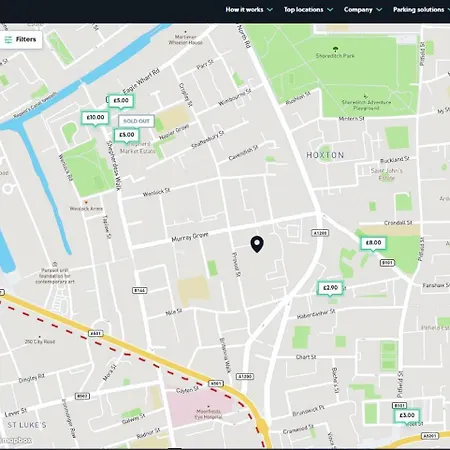Screen dimensions: 450x450
Task: Click the SOLD OUT parking marker
Action: [136, 121]
